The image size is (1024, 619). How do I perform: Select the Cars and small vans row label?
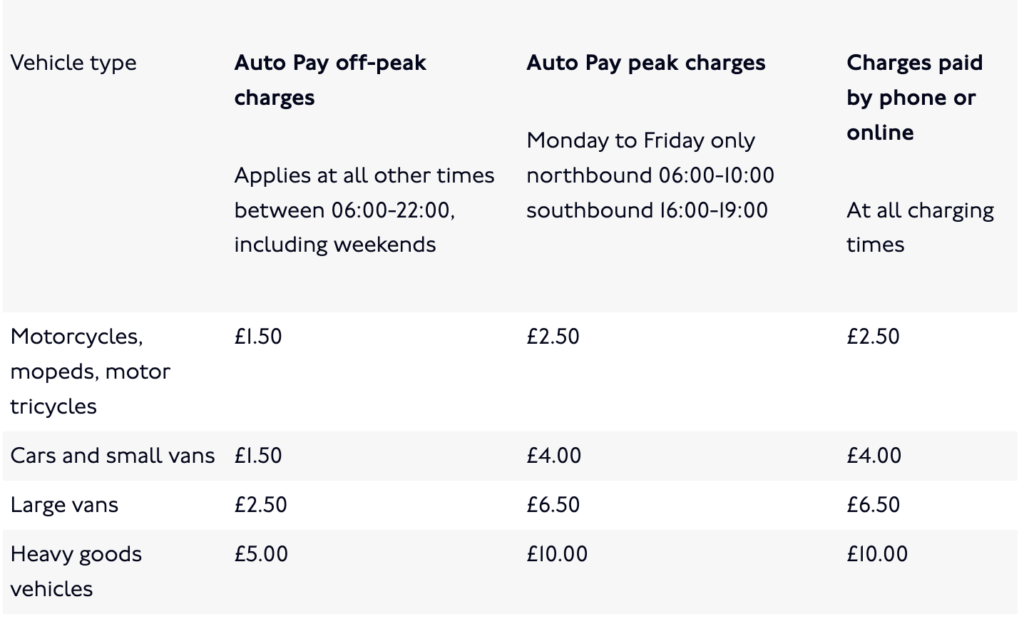point(112,456)
